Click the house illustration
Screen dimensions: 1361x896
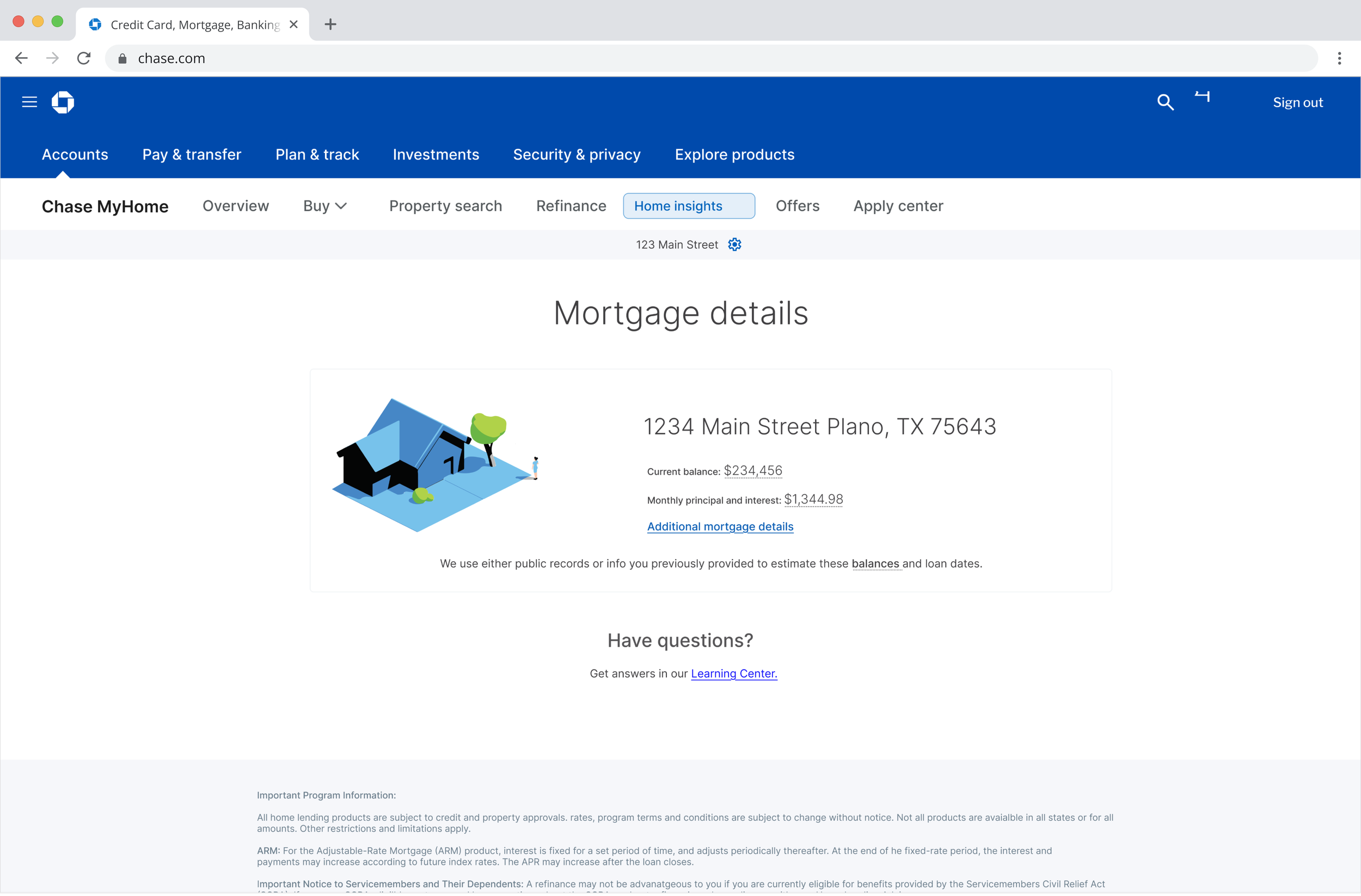[x=436, y=465]
